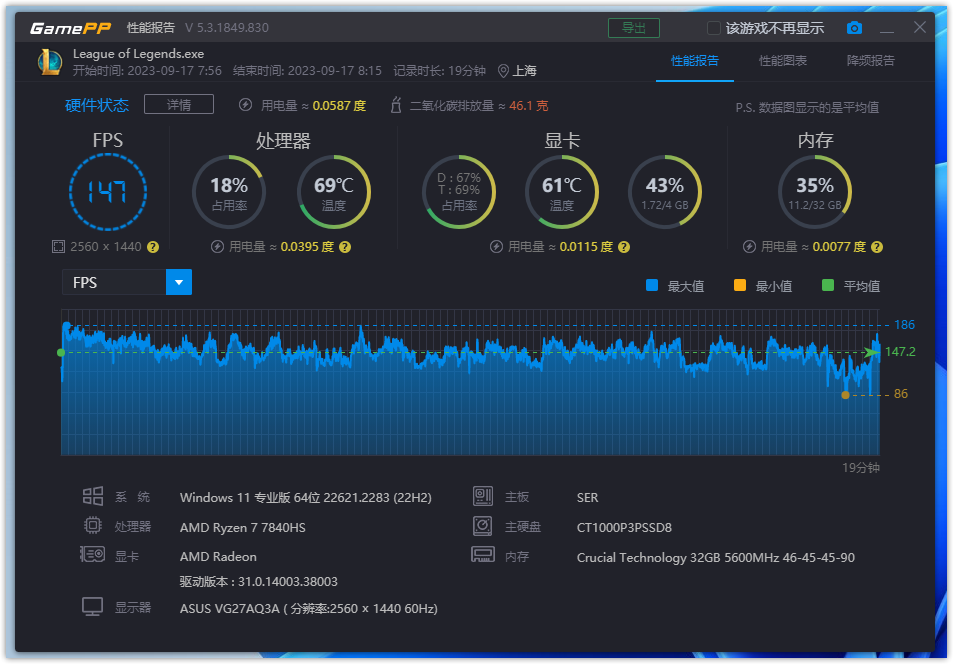Click the lightning icon under processor gauges

[217, 247]
